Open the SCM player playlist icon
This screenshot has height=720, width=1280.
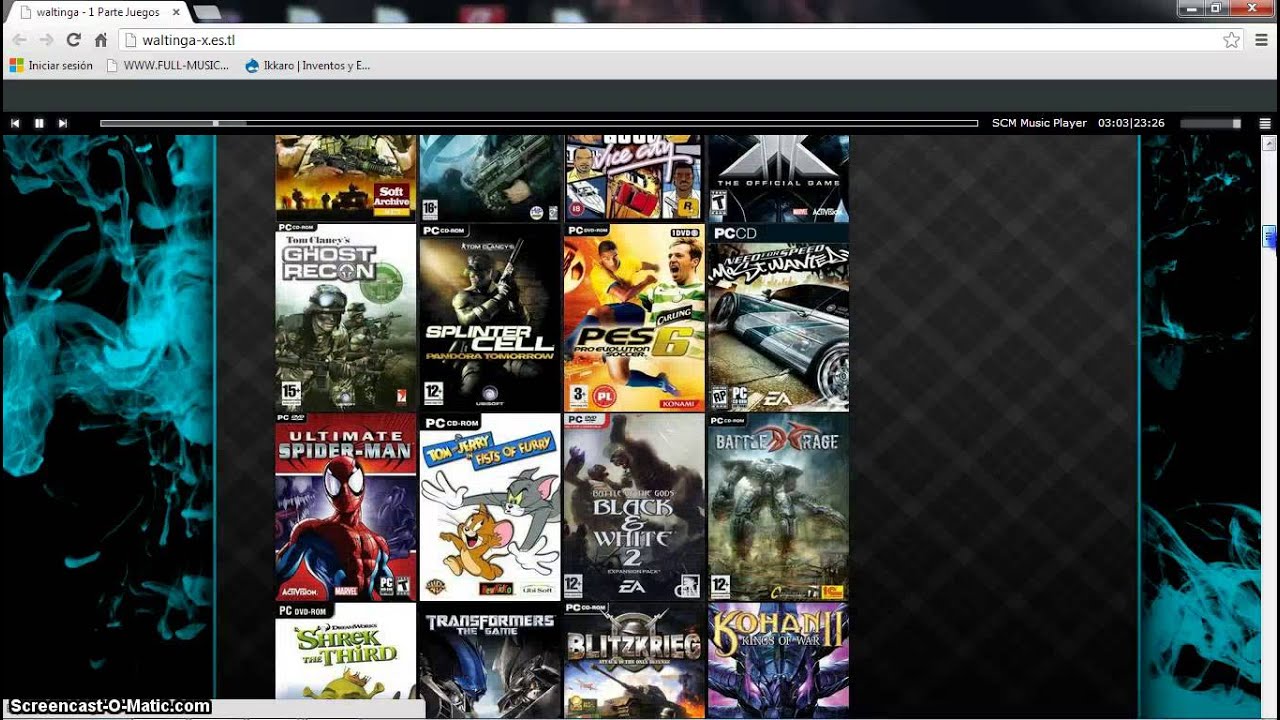(x=1265, y=123)
